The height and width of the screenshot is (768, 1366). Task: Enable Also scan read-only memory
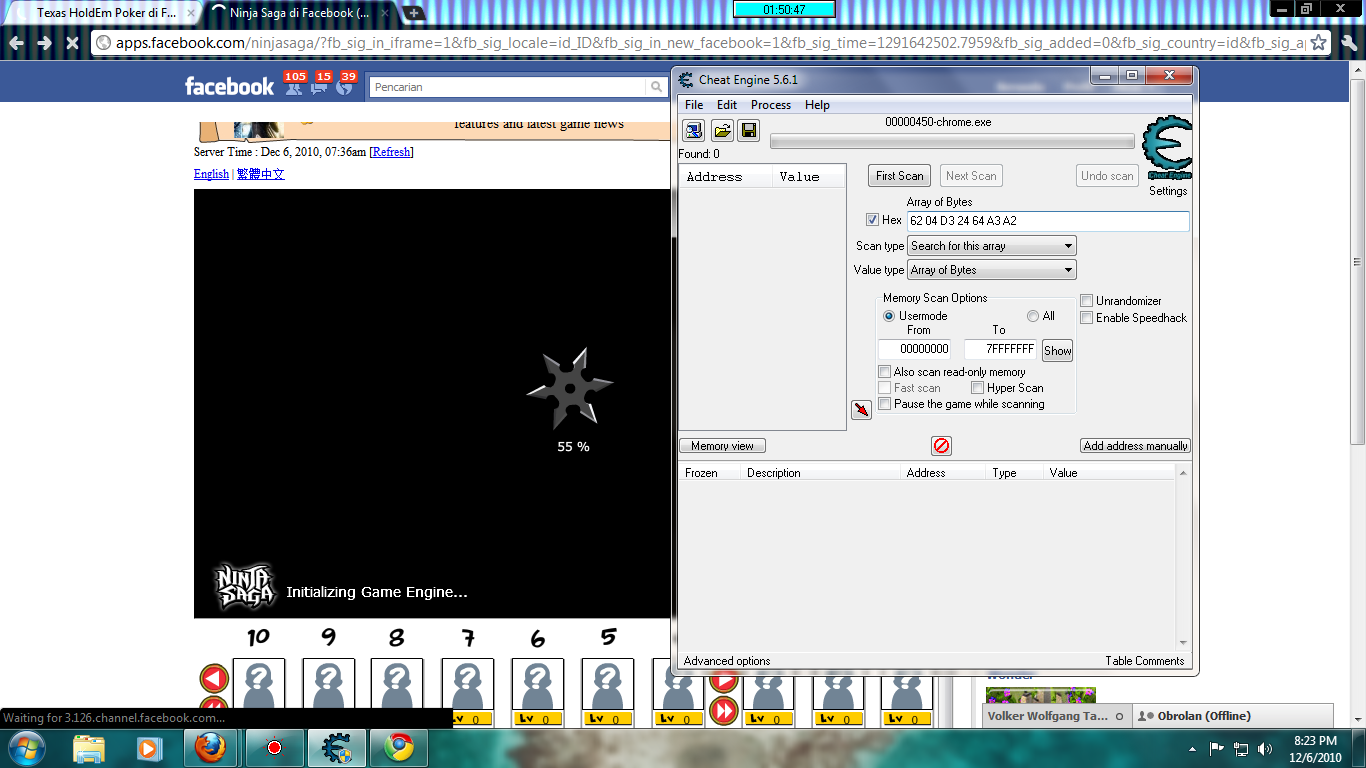point(884,372)
